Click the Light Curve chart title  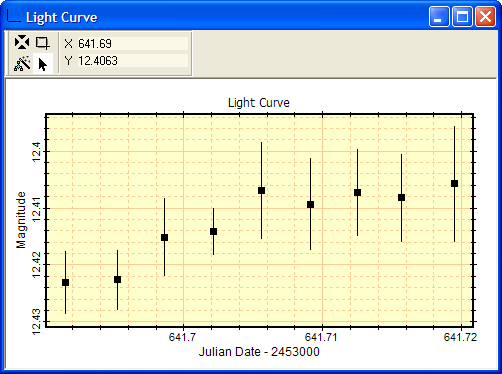(x=259, y=103)
